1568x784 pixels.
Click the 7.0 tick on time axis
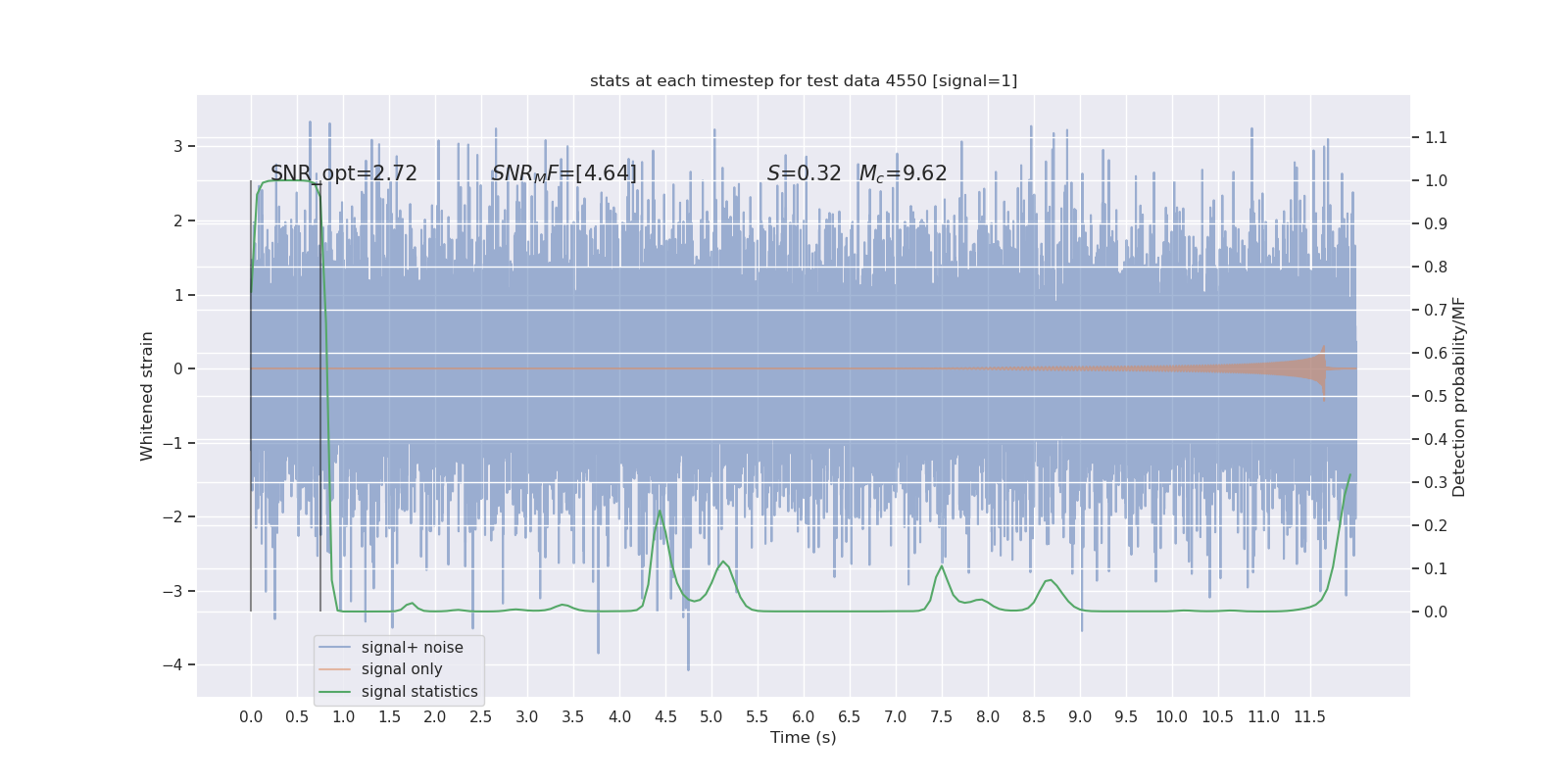point(896,716)
